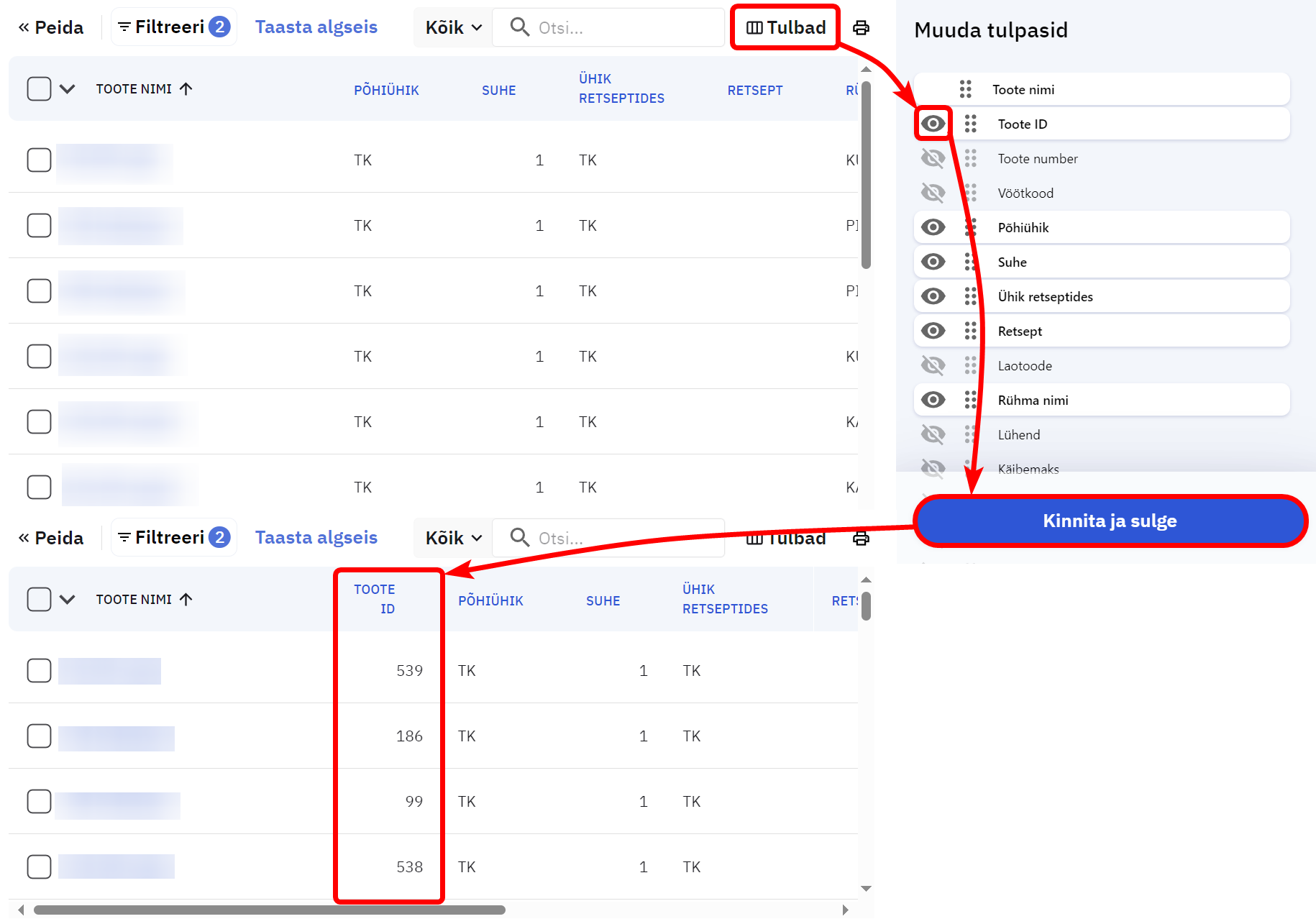This screenshot has width=1316, height=924.
Task: Click the sort arrow beside top Toote nimi header
Action: coord(186,89)
